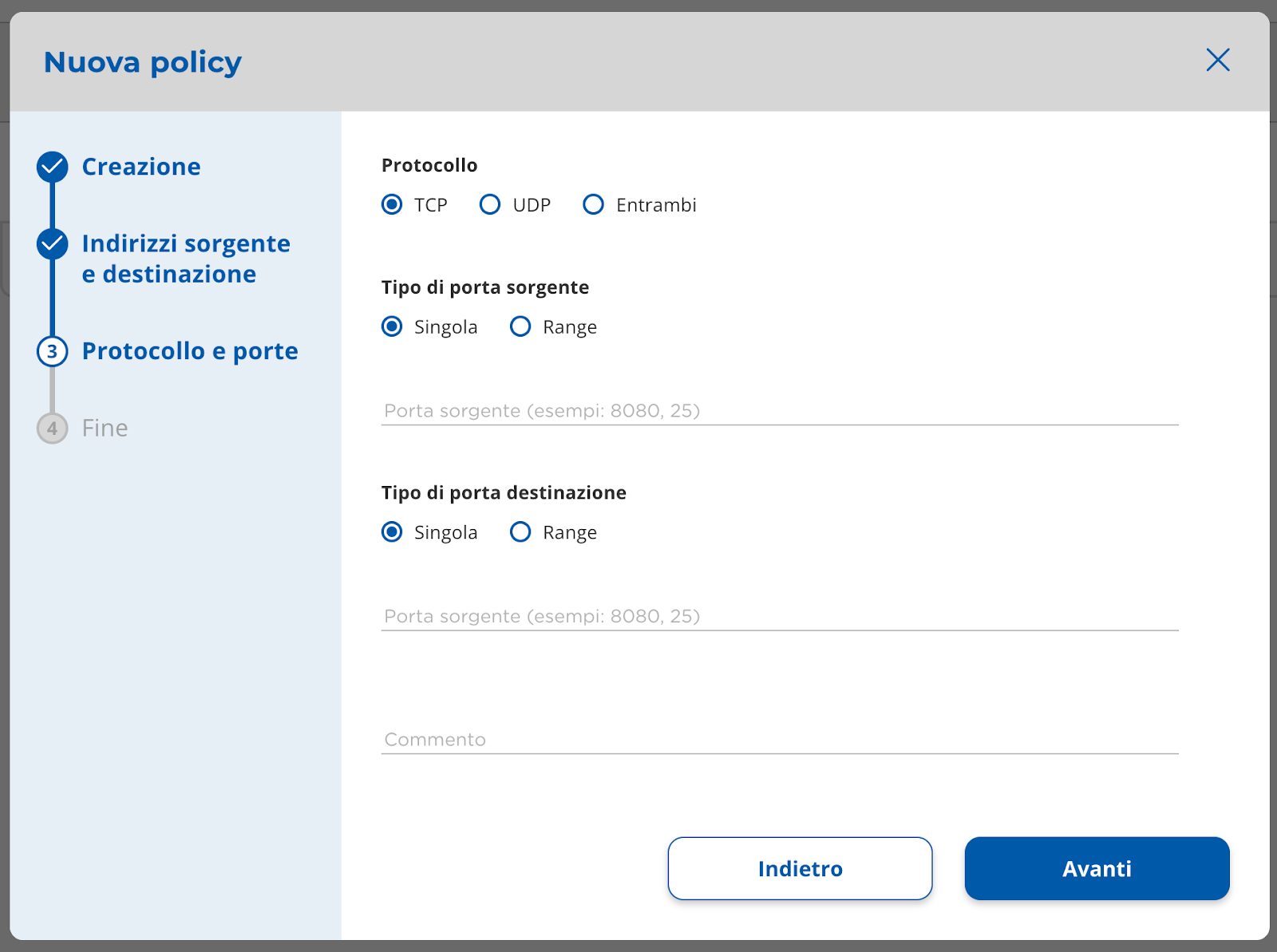Close the Nuova policy dialog

[x=1218, y=60]
